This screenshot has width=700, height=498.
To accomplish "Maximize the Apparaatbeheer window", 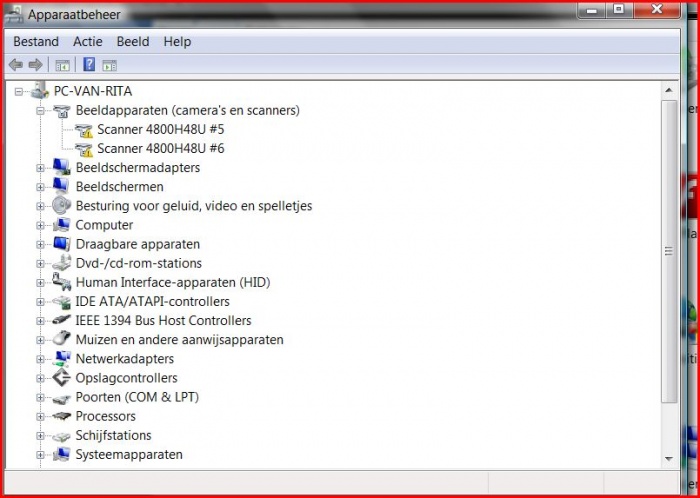I will [x=619, y=10].
